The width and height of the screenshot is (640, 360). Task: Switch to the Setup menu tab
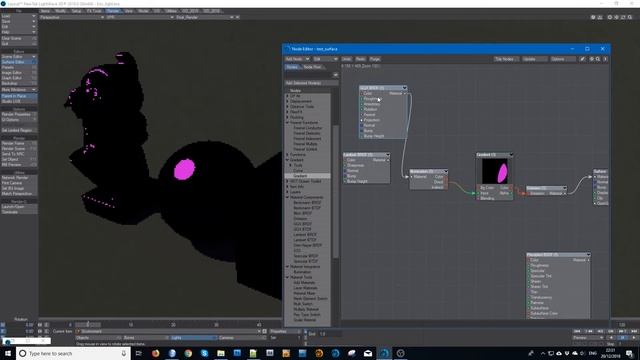click(x=76, y=11)
